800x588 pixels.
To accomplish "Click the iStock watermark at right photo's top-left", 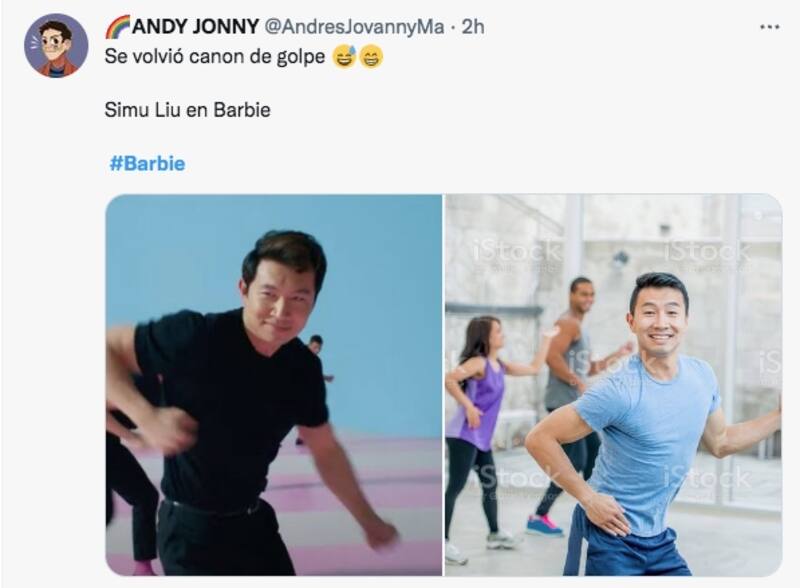I will [x=517, y=252].
